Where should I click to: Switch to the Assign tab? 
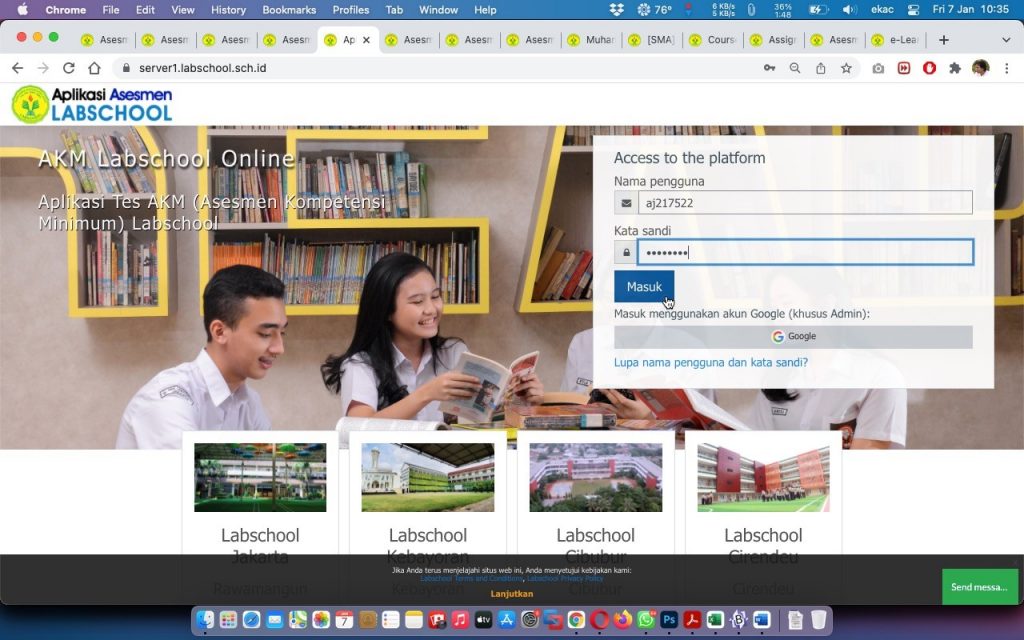point(774,40)
